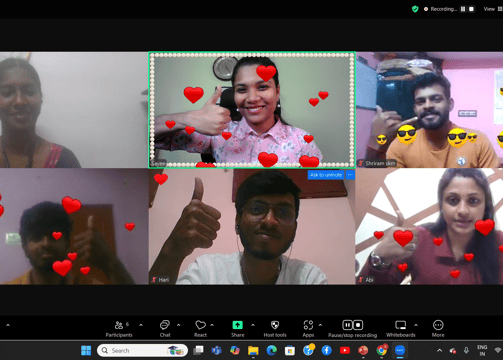Open Facebook from the taskbar
The image size is (503, 360).
(x=326, y=350)
